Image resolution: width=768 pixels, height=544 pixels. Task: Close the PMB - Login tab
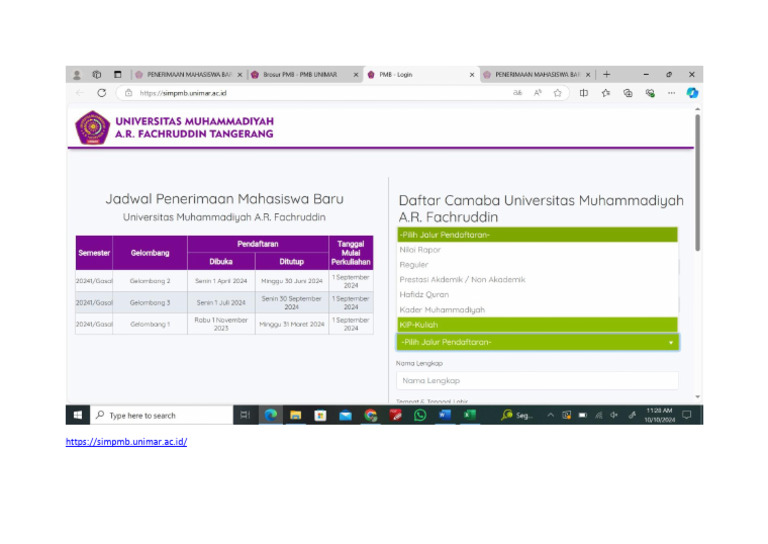tap(472, 75)
